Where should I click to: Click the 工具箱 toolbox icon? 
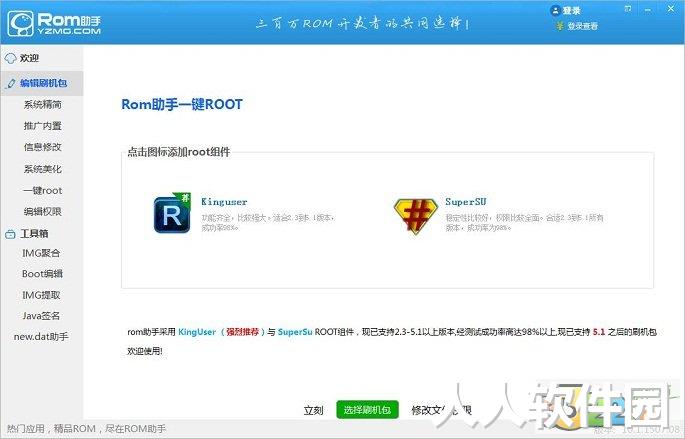click(10, 234)
